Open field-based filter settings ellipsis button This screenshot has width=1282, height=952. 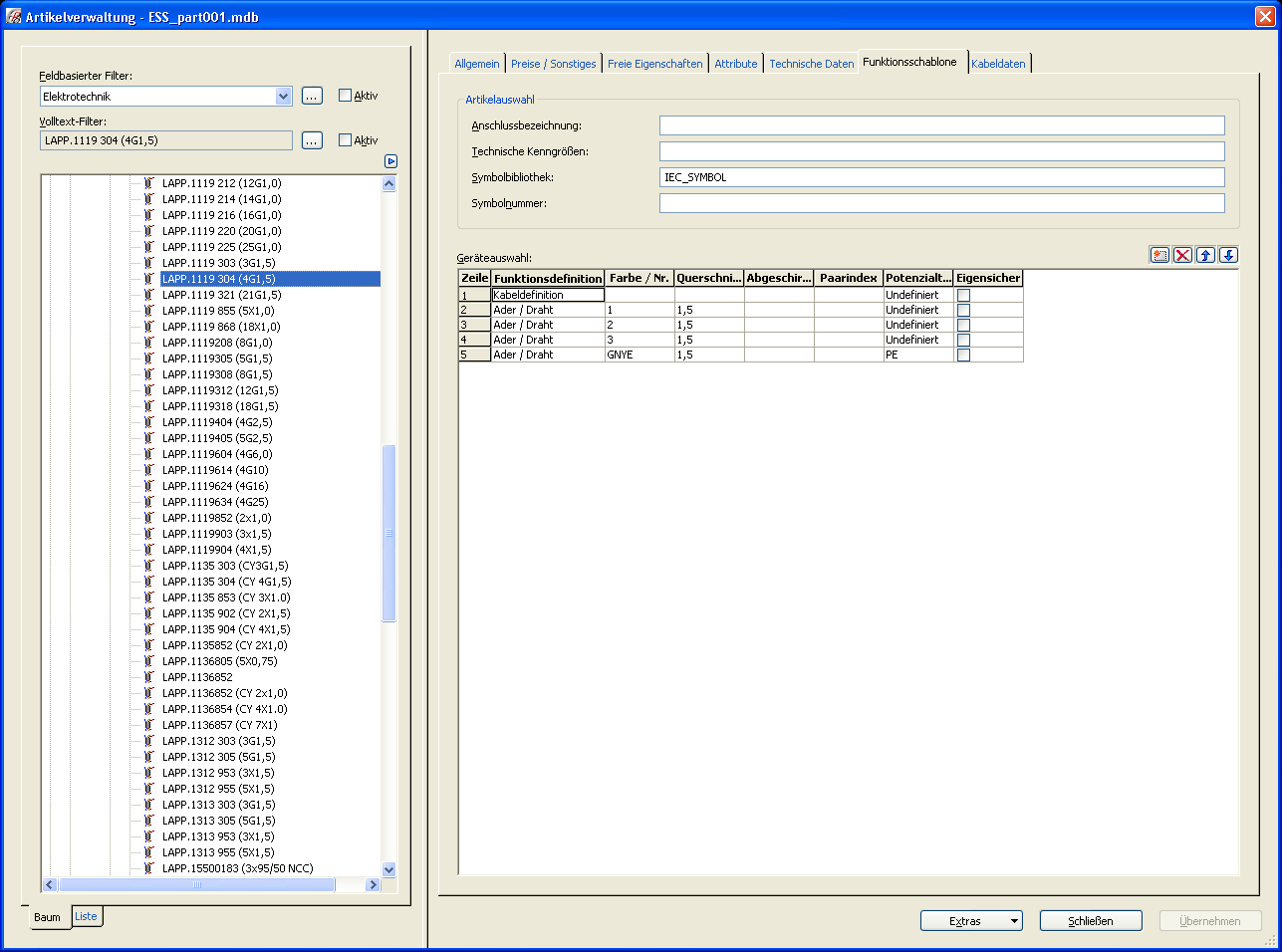click(312, 96)
